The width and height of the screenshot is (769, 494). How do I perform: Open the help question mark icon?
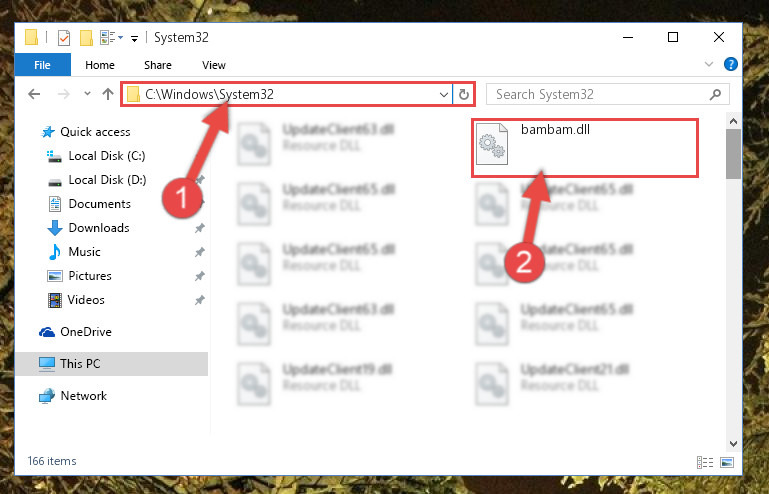coord(730,64)
